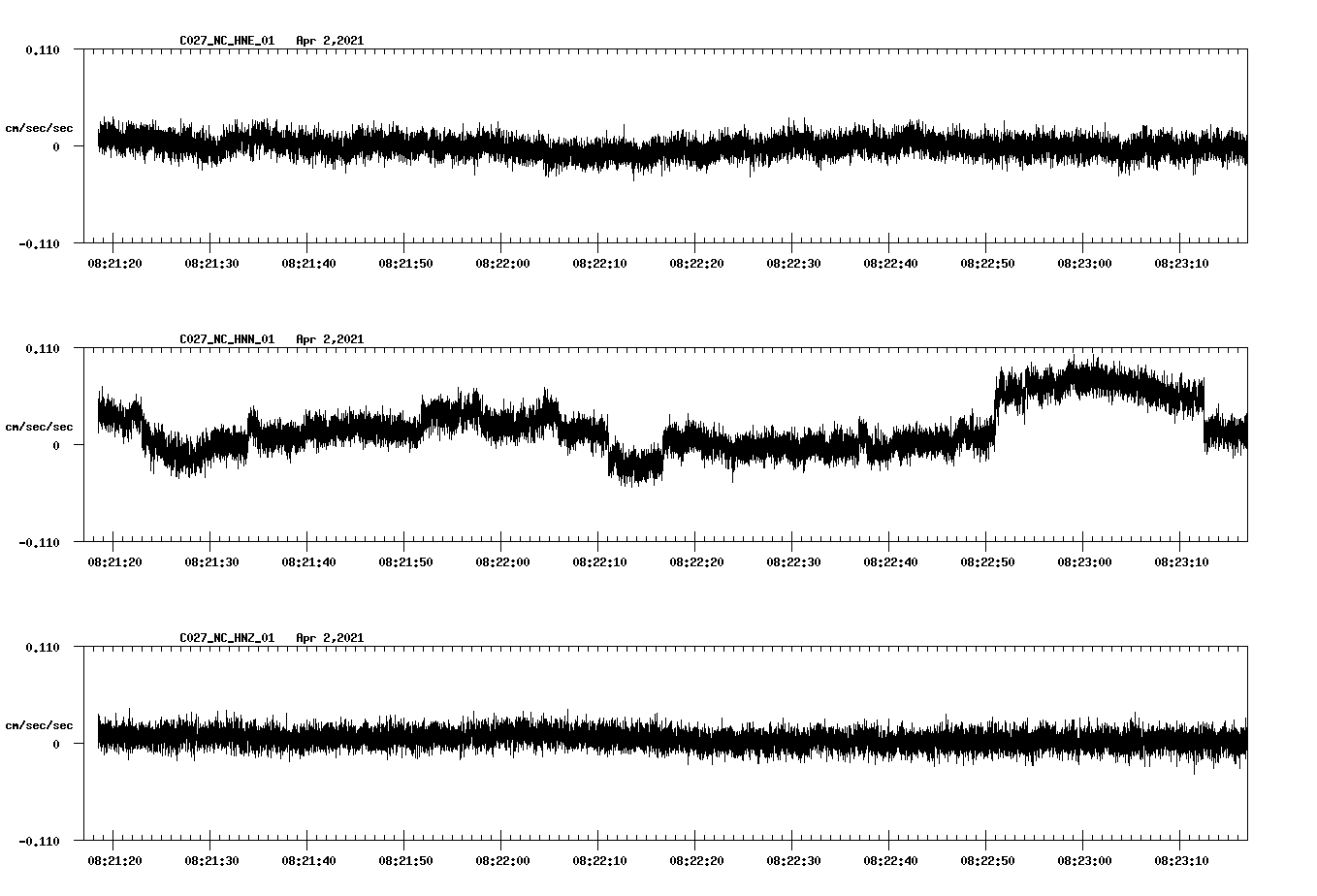Select the C027_NC_HNZ_01 channel label
This screenshot has height=896, width=1317.
(x=225, y=637)
